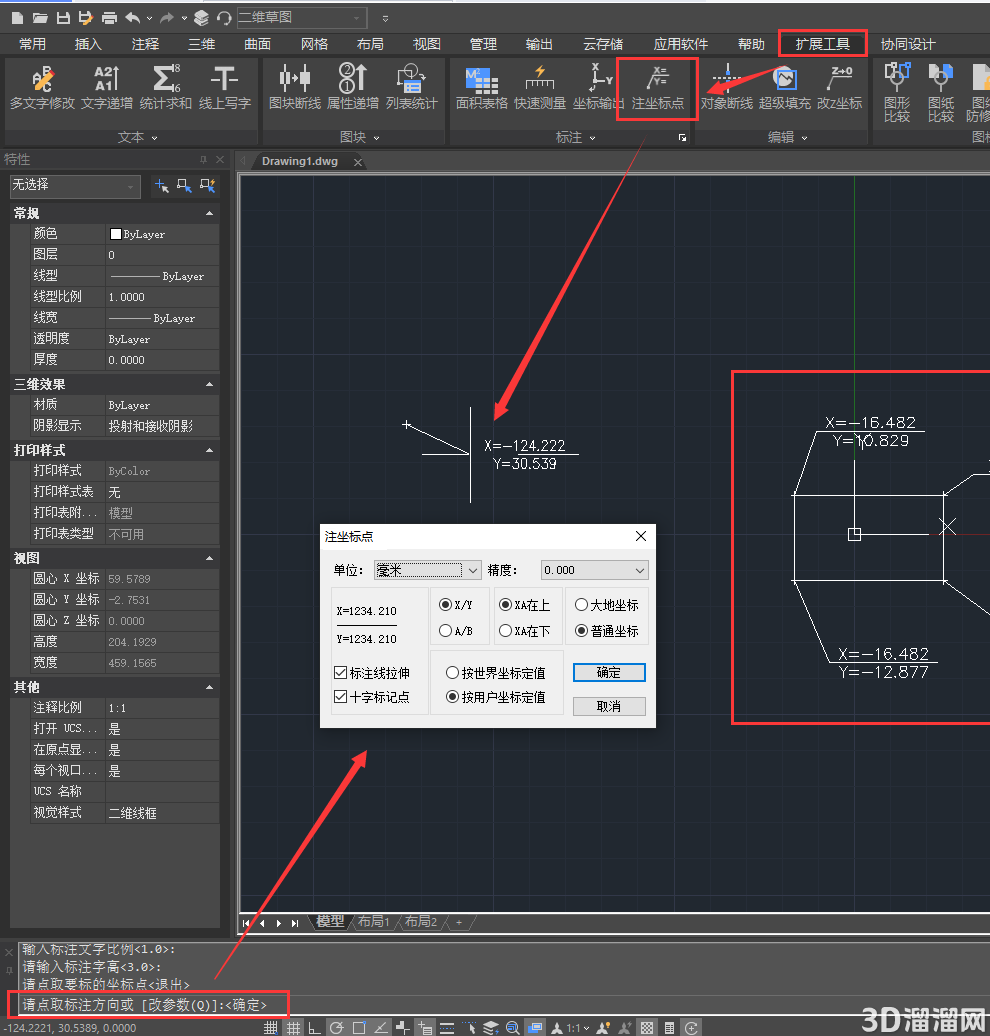The width and height of the screenshot is (990, 1036).
Task: Click 取消 in 注坐标点 dialog
Action: pyautogui.click(x=609, y=706)
